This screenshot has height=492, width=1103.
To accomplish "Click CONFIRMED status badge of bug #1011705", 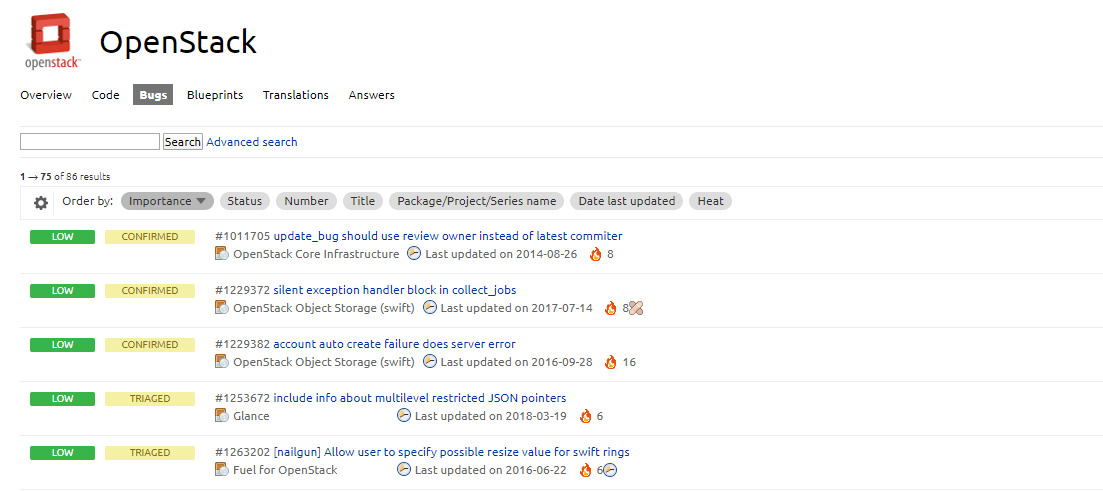I will (x=150, y=237).
